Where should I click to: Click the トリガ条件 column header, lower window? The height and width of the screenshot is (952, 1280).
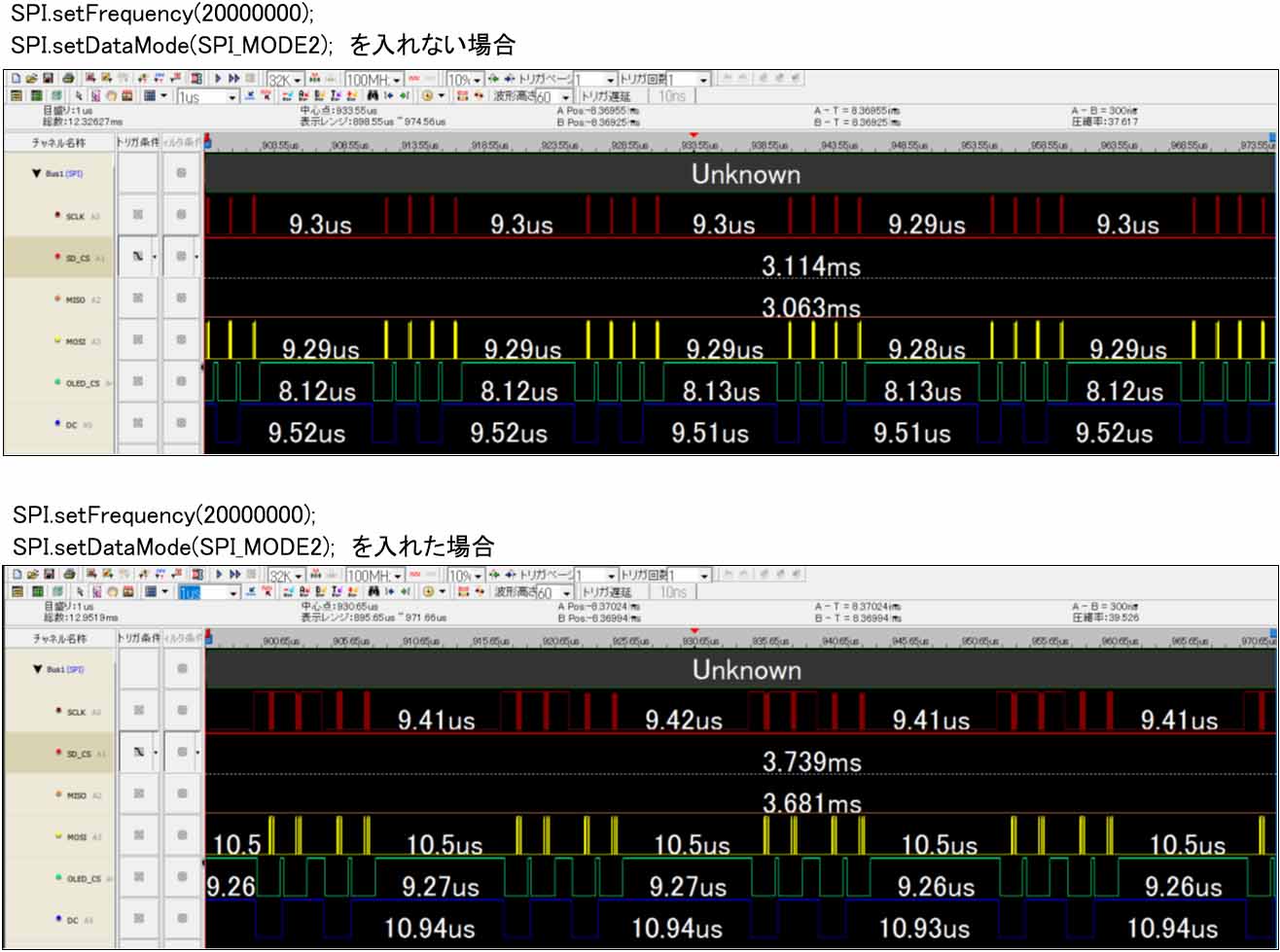pos(138,639)
